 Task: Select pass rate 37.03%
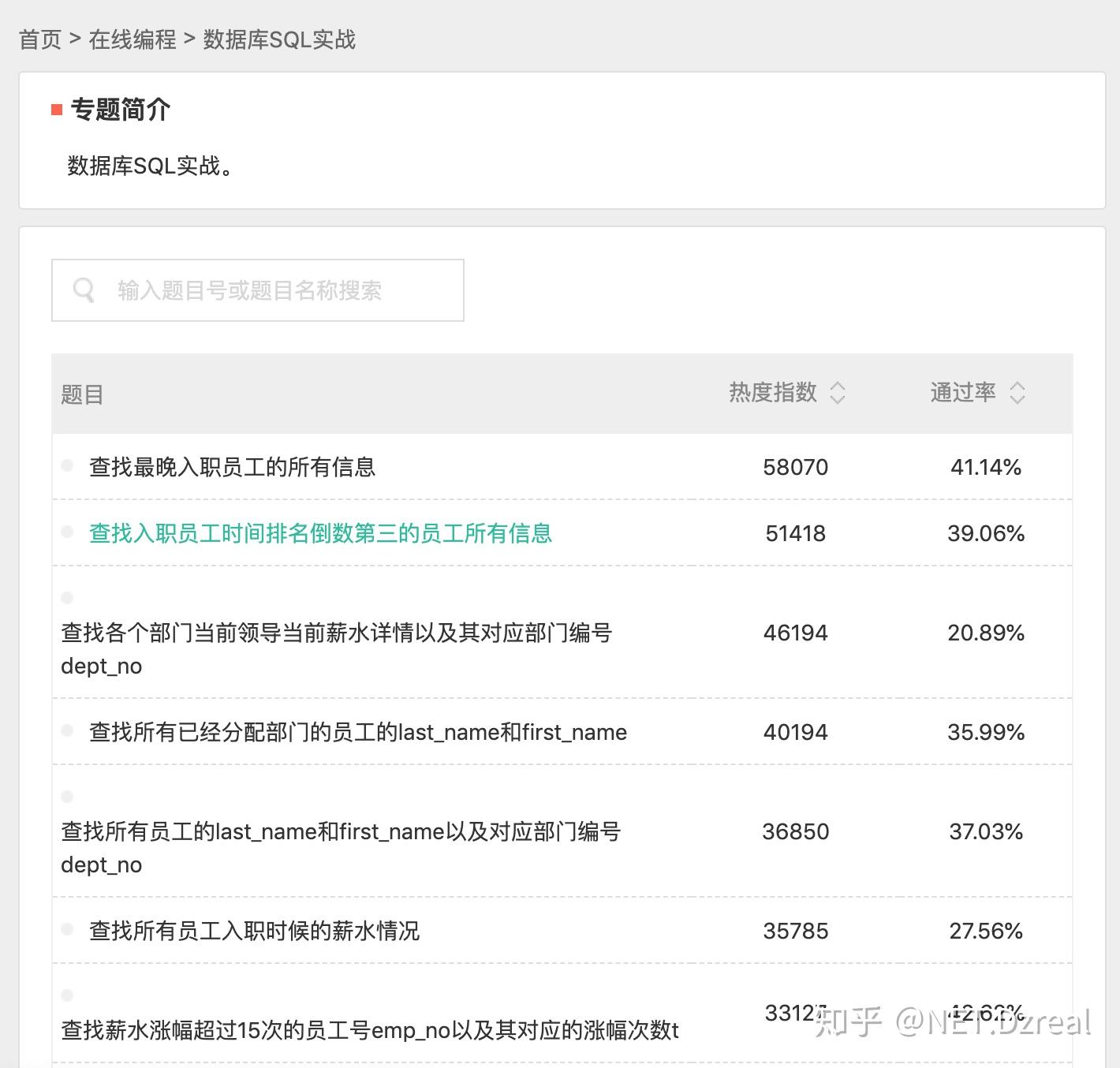tap(986, 831)
